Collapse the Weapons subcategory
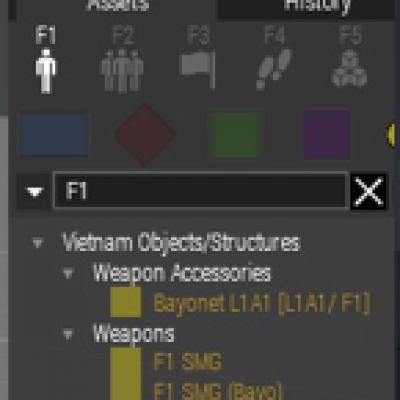The image size is (400, 400). pos(68,334)
